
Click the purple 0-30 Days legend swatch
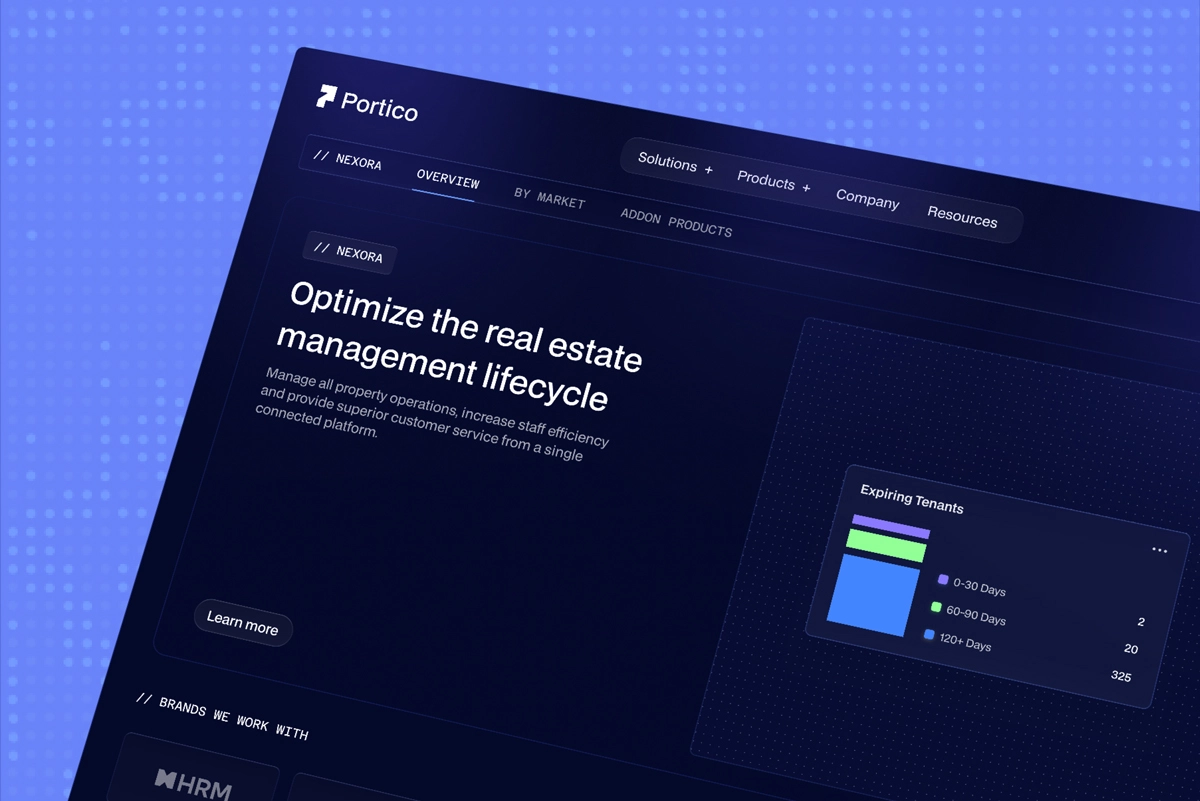coord(942,580)
